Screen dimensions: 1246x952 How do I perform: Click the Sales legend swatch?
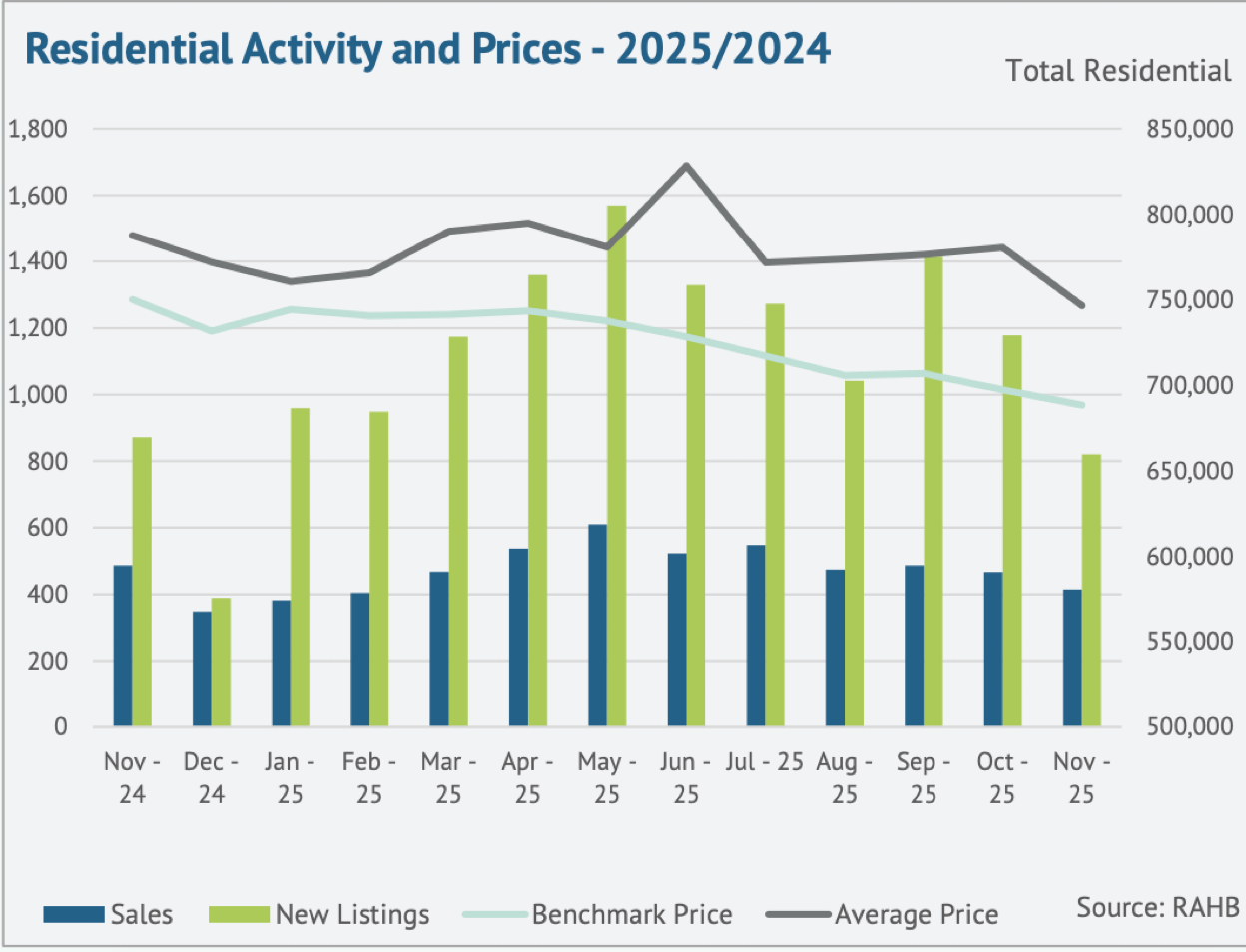[73, 914]
